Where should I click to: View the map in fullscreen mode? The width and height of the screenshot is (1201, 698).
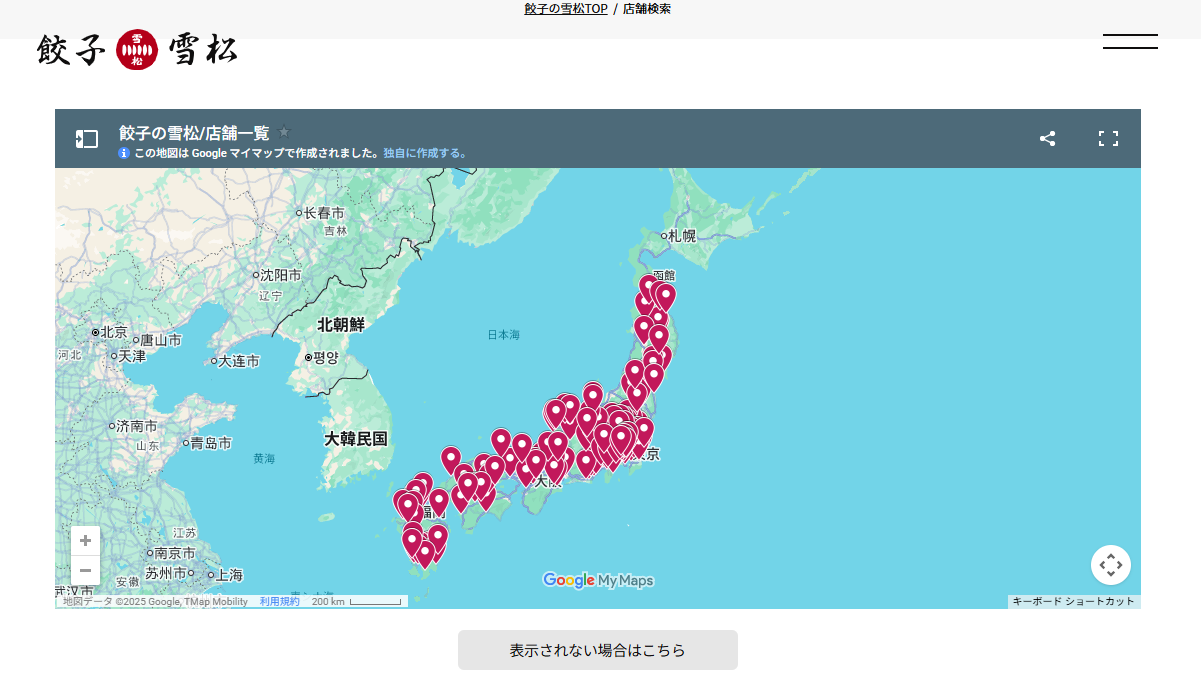[x=1108, y=139]
